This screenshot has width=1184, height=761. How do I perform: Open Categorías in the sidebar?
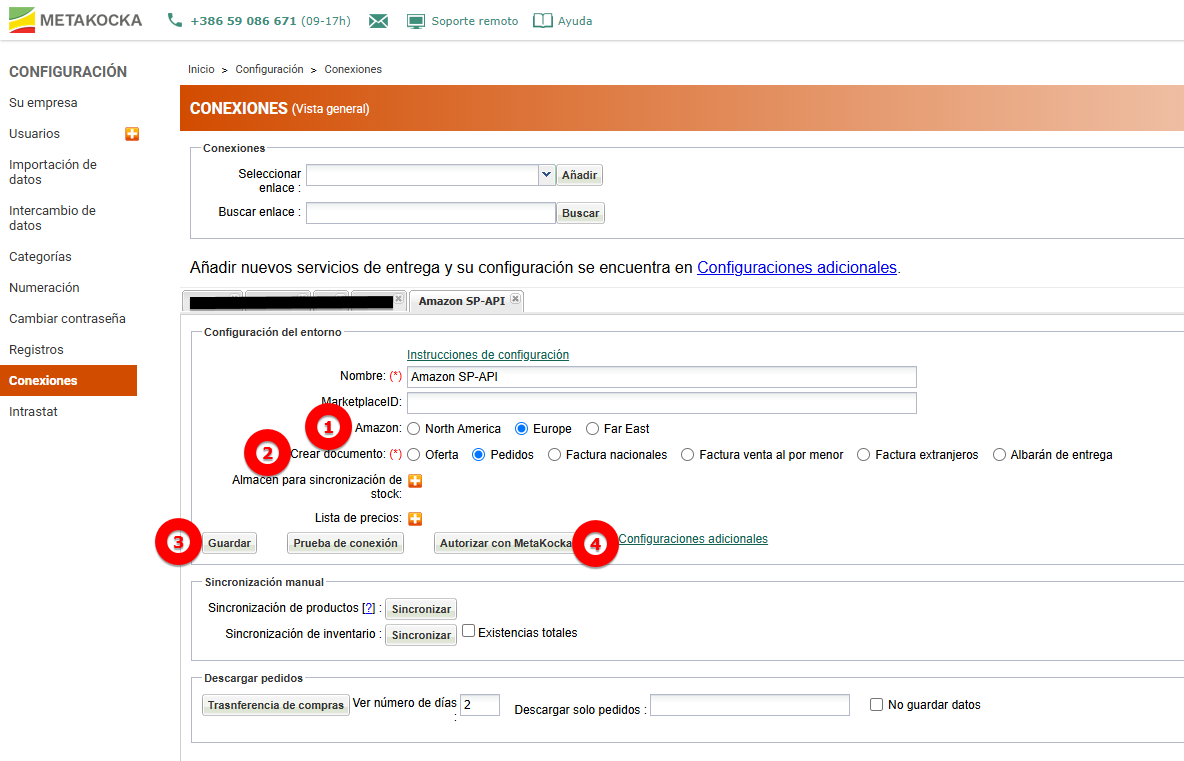(40, 257)
